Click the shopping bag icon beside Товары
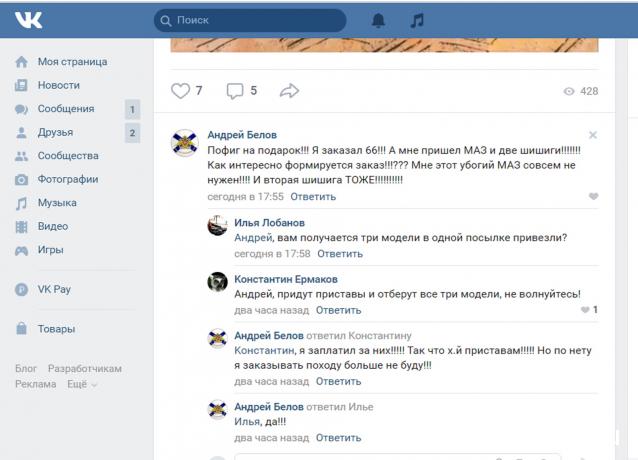 pos(21,329)
